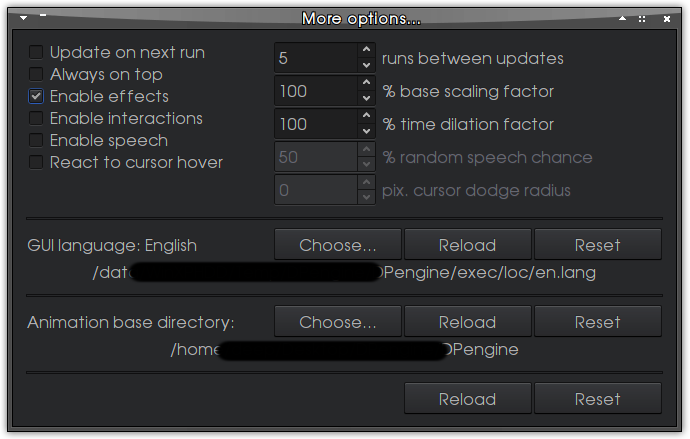
Task: Reload the GUI language
Action: 467,245
